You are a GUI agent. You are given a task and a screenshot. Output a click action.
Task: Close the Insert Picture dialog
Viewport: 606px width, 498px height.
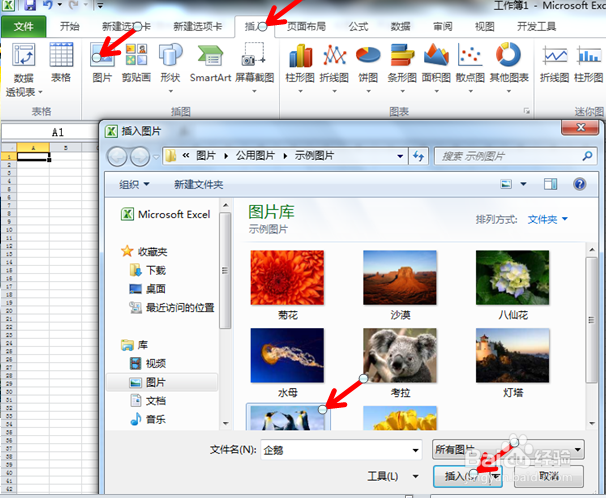[x=580, y=127]
